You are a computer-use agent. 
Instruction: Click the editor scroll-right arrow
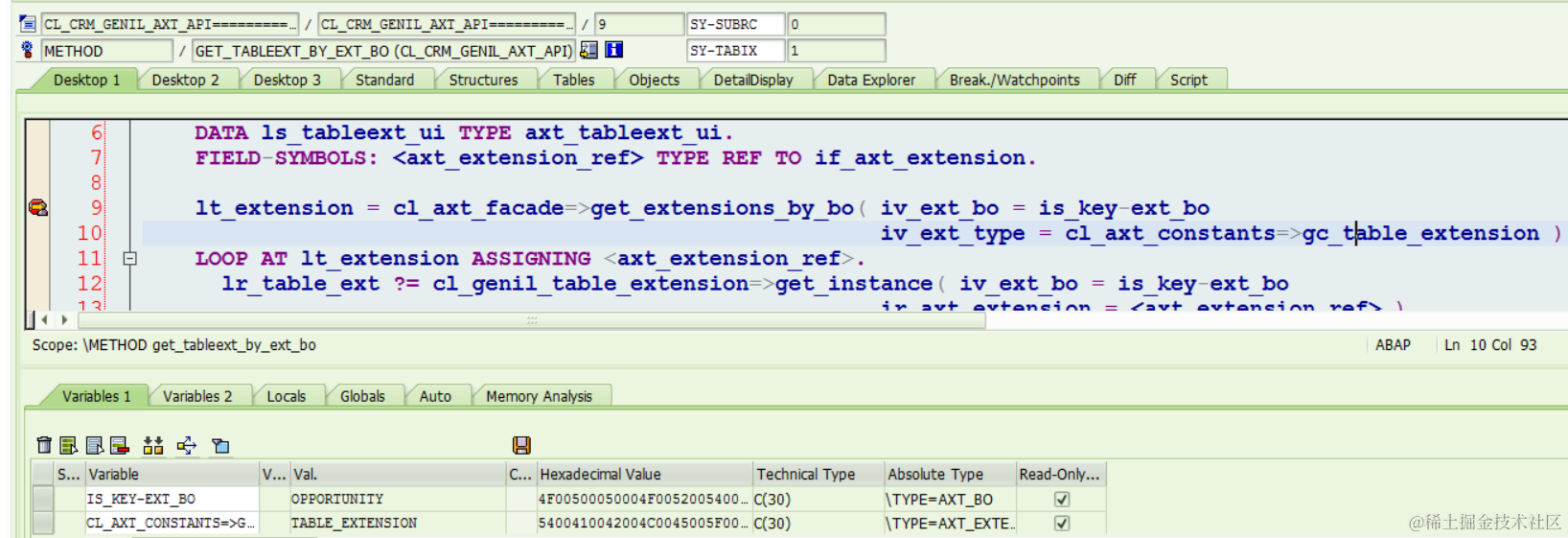pos(65,319)
